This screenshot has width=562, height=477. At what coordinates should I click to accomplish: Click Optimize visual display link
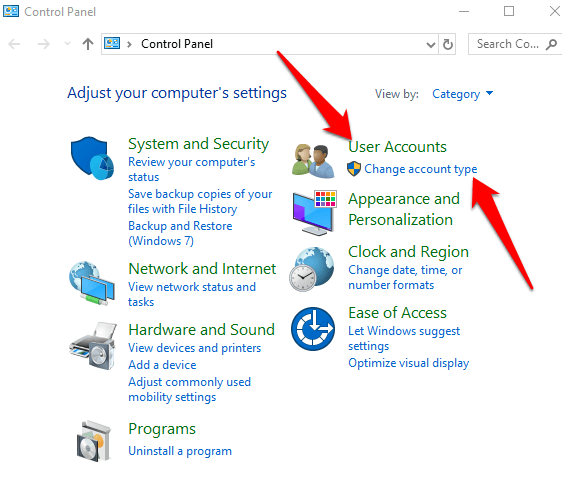click(409, 363)
